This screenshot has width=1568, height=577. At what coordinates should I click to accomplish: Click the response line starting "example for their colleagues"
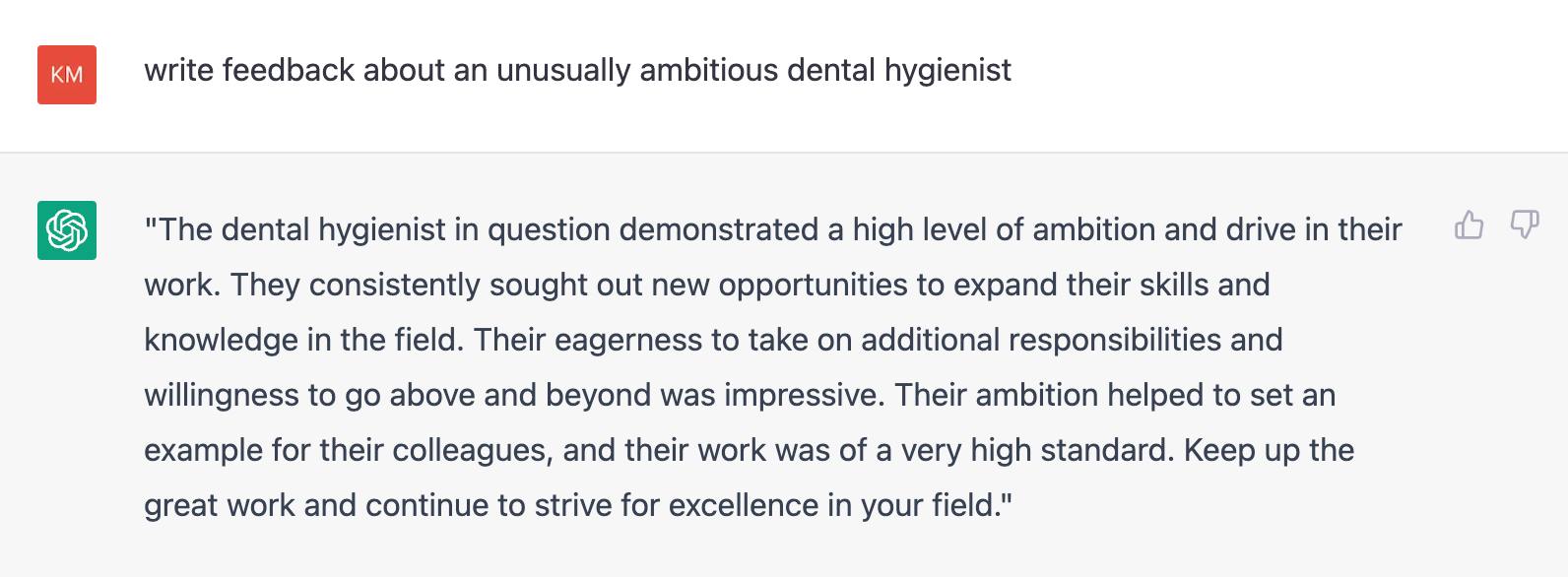tap(750, 450)
